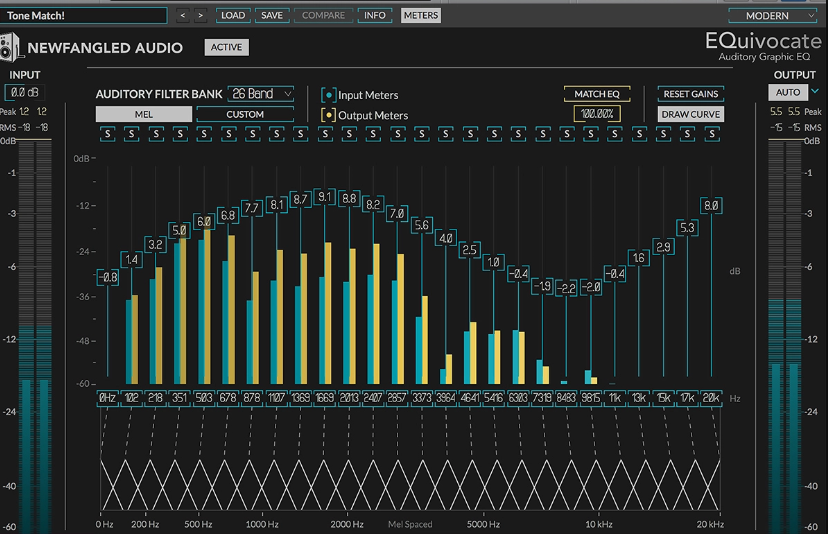828x534 pixels.
Task: Solo the 878 Hz band
Action: (252, 134)
